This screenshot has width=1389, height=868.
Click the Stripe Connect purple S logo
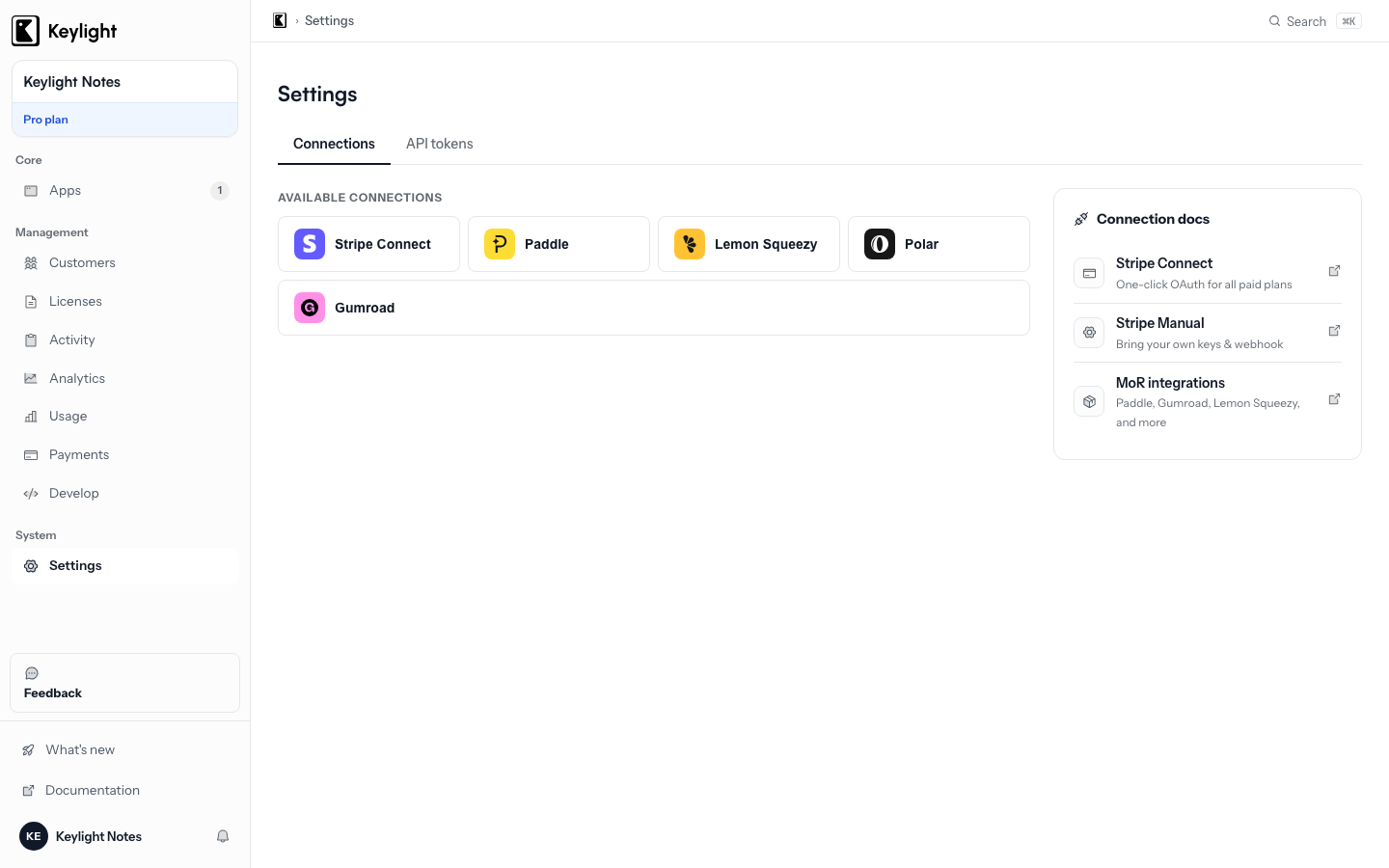tap(310, 244)
